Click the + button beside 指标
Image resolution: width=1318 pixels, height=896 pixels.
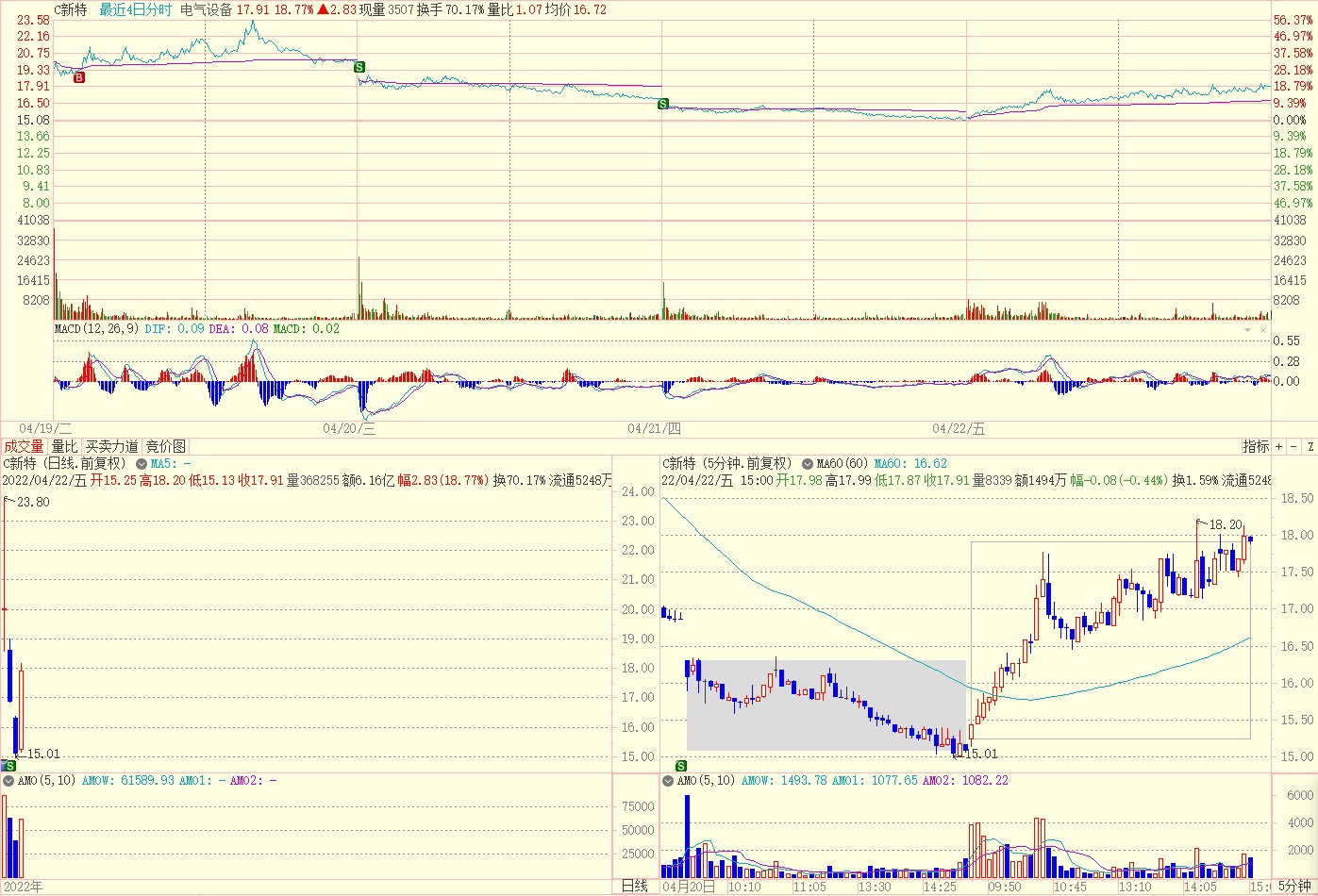pos(1279,446)
